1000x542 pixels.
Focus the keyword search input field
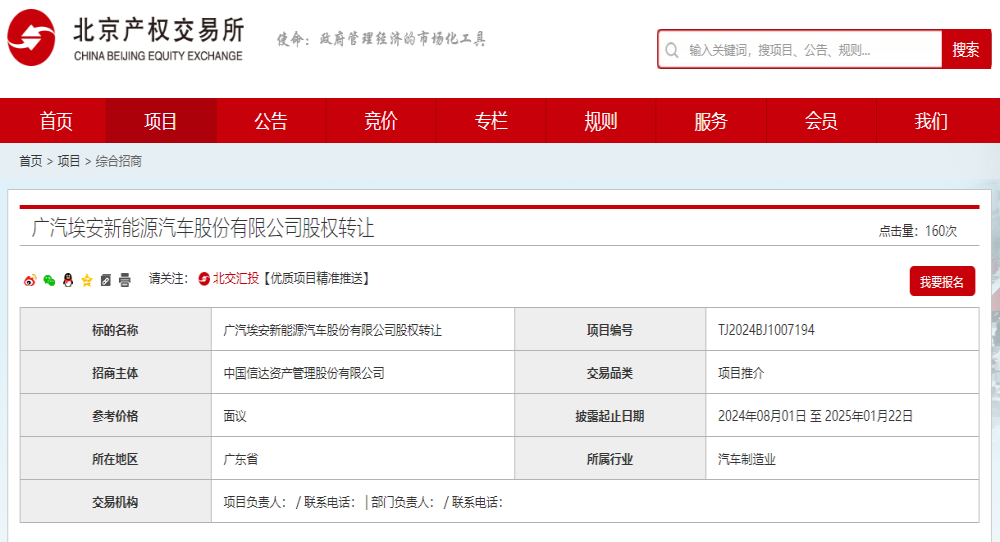point(810,50)
